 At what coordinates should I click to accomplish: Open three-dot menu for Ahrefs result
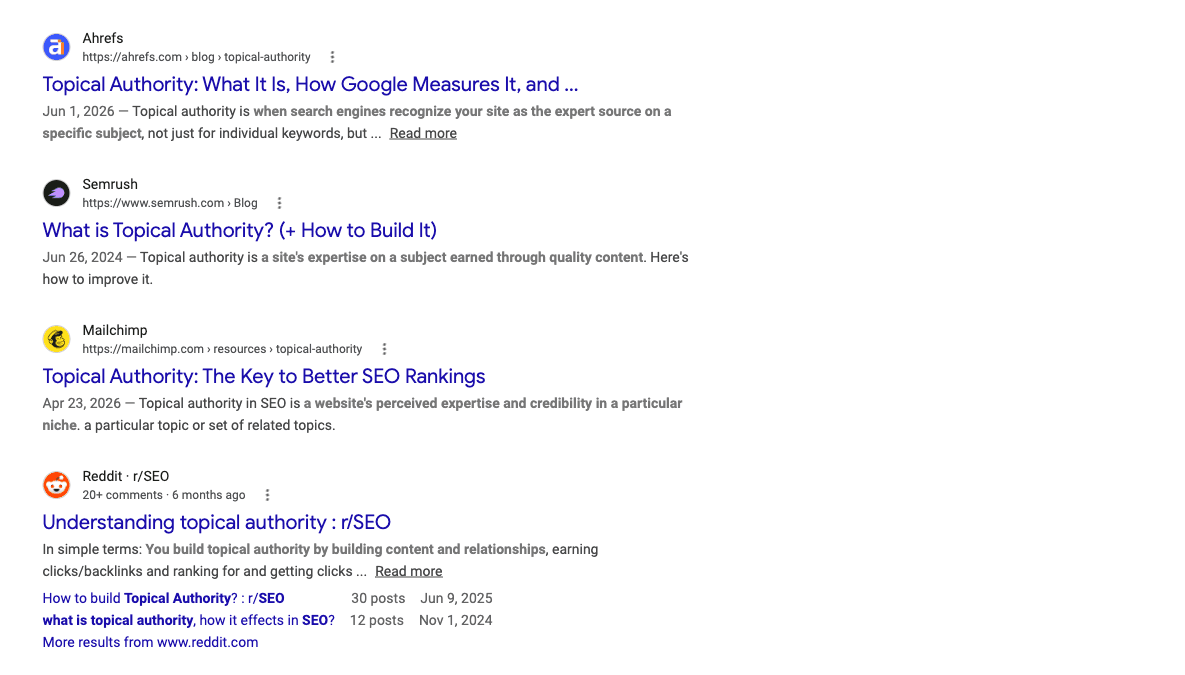coord(333,57)
